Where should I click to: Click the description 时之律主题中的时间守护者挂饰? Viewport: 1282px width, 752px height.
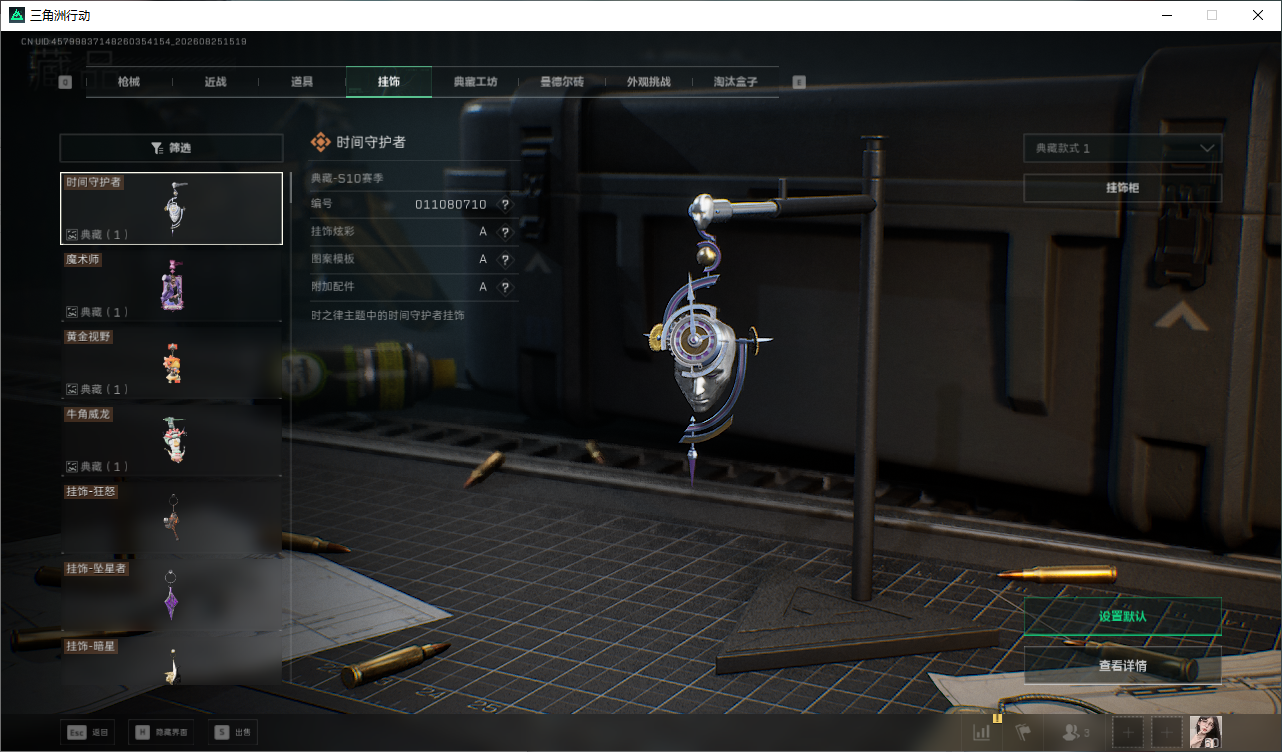[x=388, y=315]
